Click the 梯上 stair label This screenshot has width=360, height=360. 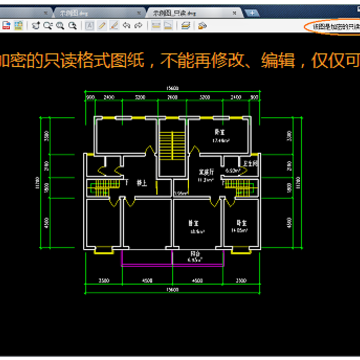pos(142,183)
